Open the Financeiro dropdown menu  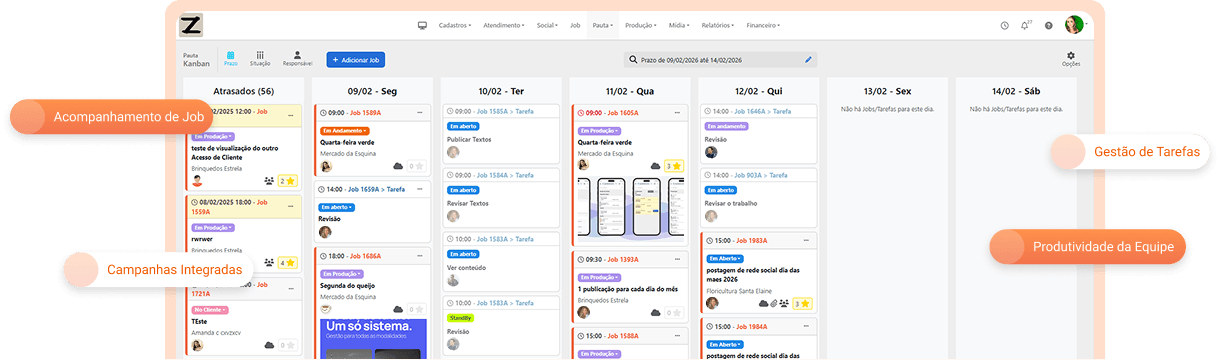click(763, 25)
